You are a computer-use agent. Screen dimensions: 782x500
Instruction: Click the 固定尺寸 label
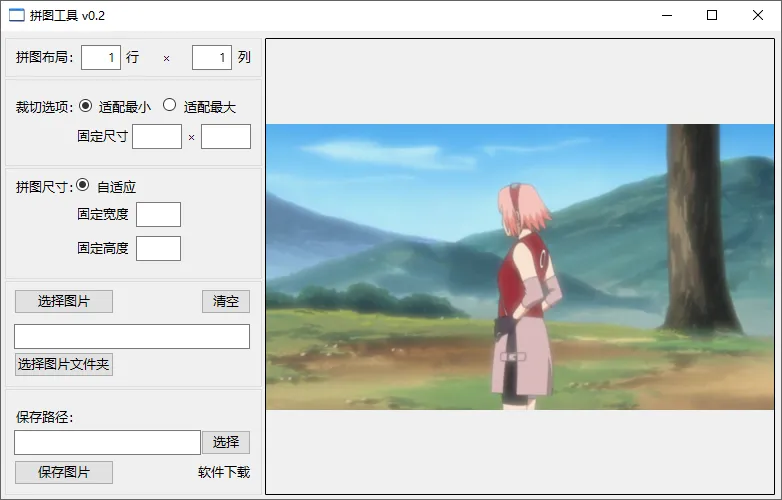pos(103,136)
